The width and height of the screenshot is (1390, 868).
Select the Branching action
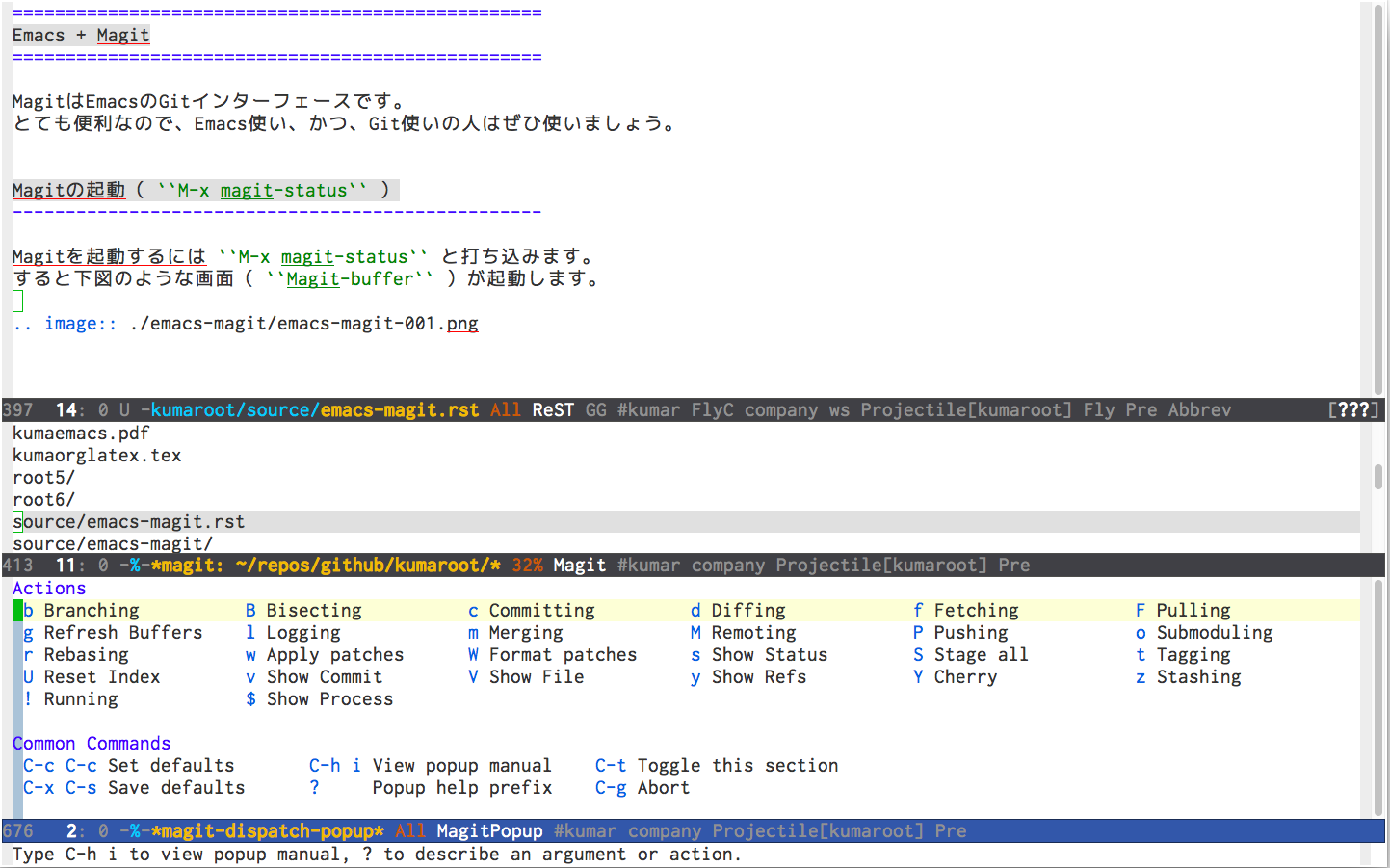click(x=81, y=610)
